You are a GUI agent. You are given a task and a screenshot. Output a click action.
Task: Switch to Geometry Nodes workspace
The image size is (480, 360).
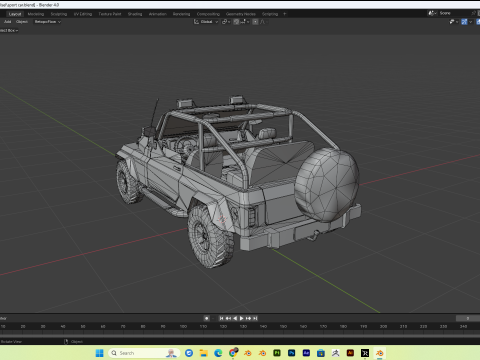click(241, 14)
